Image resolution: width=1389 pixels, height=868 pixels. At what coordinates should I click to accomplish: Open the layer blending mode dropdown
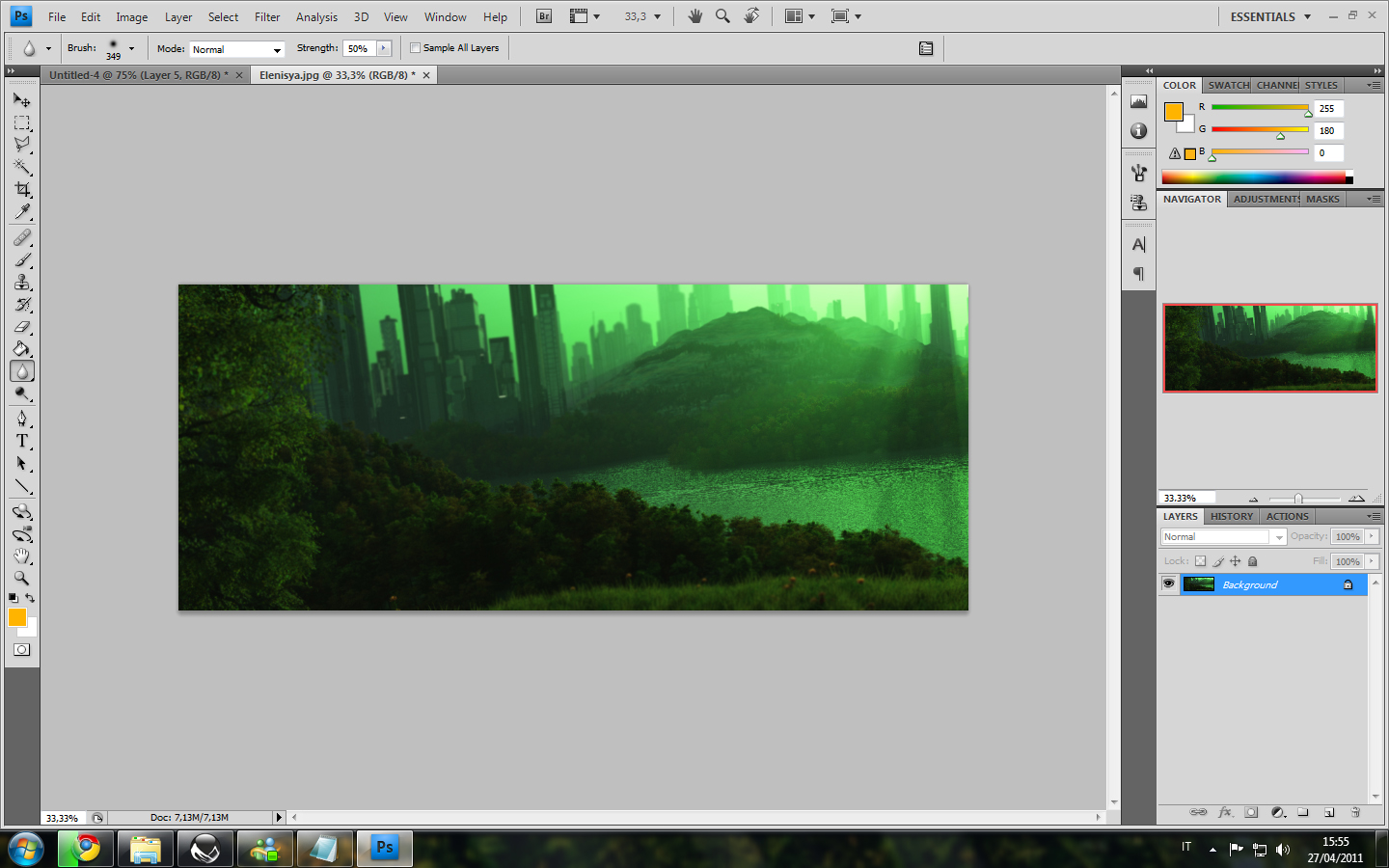(x=1223, y=536)
